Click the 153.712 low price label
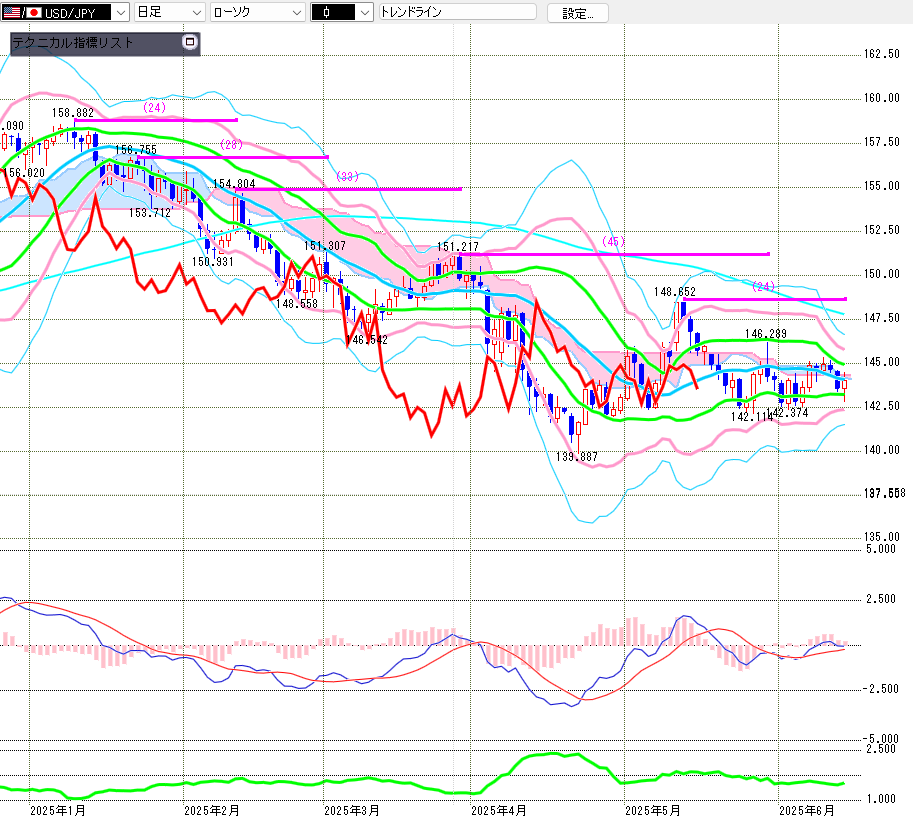Image resolution: width=913 pixels, height=819 pixels. (150, 213)
